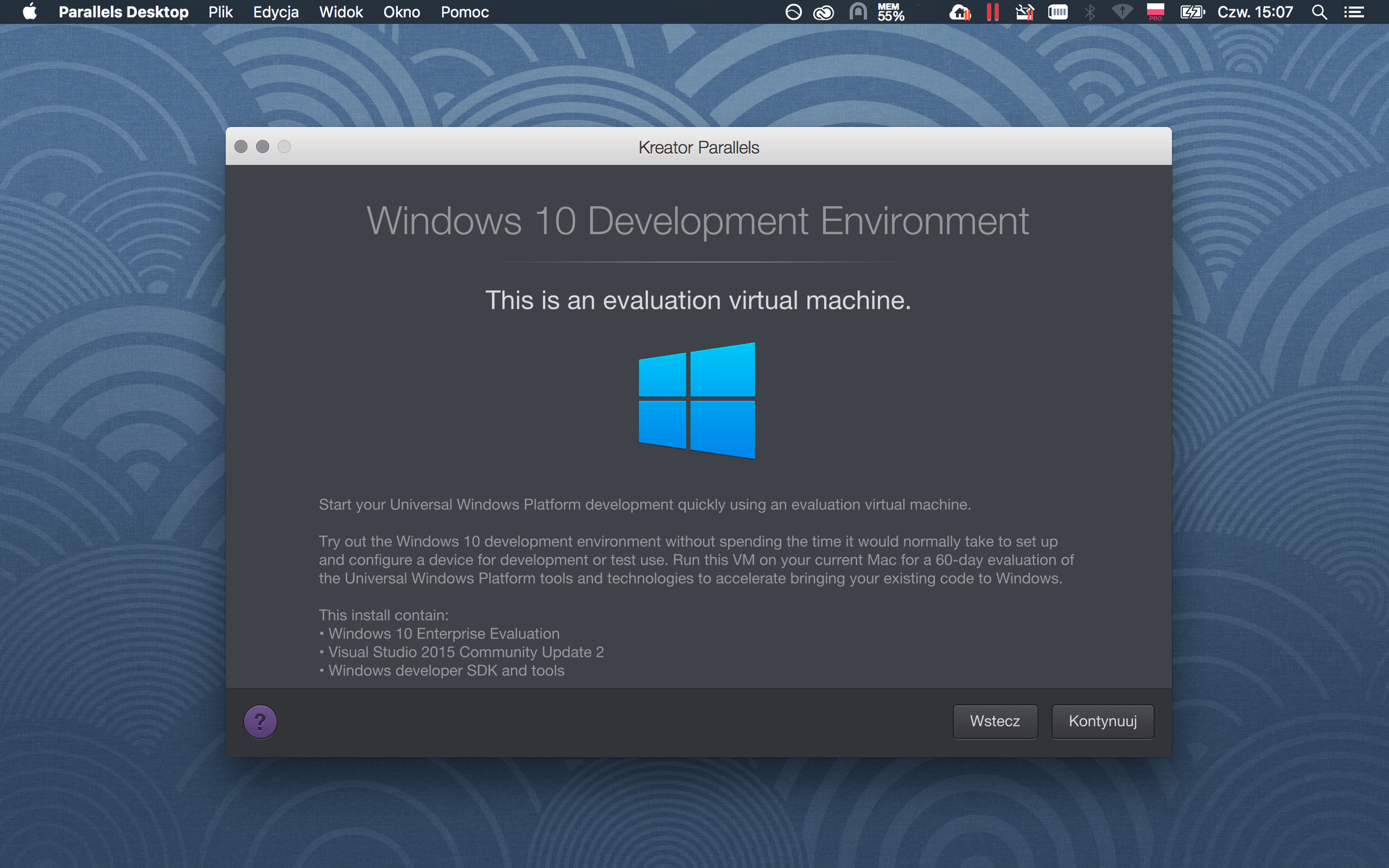Open the Pomoc menu

[464, 12]
